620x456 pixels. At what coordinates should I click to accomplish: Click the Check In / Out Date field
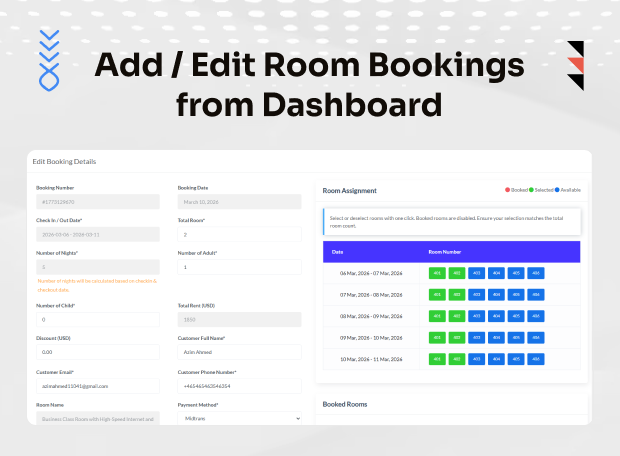(97, 235)
